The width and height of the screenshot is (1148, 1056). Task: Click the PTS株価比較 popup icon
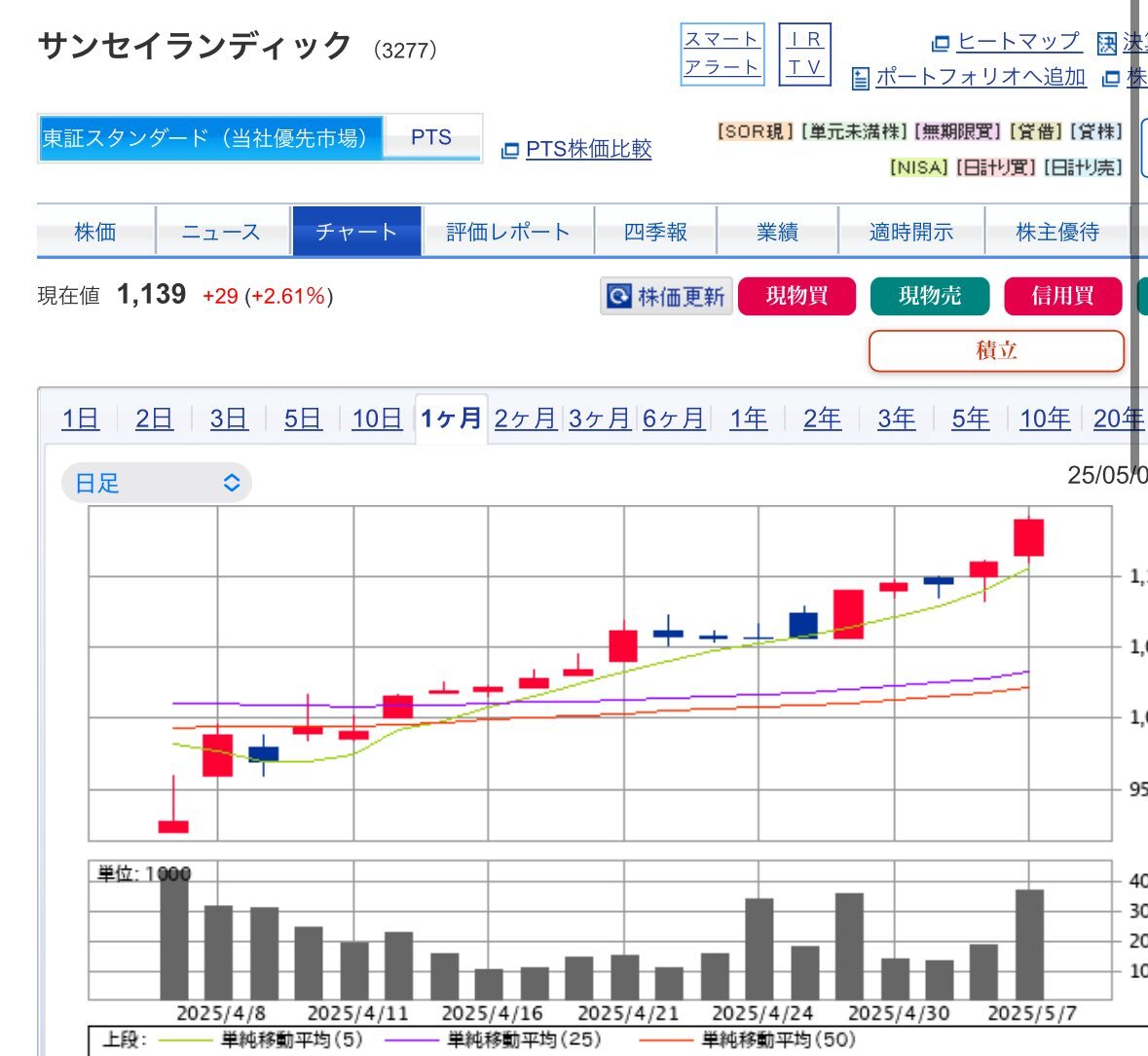pyautogui.click(x=509, y=151)
